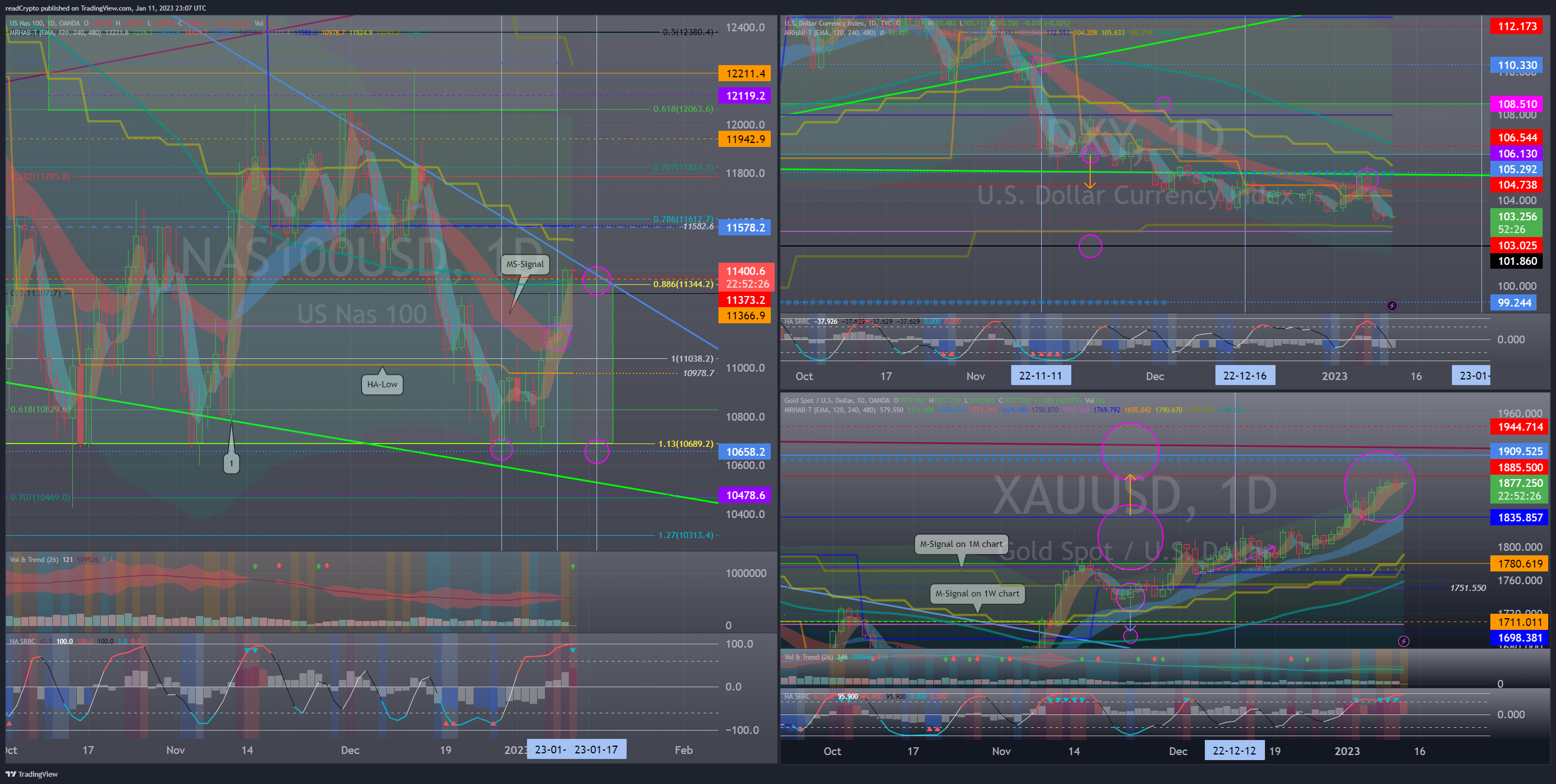The width and height of the screenshot is (1556, 784).
Task: Click 'Vol & Trend (26)' indicator label on Nasdaq chart
Action: tap(34, 559)
